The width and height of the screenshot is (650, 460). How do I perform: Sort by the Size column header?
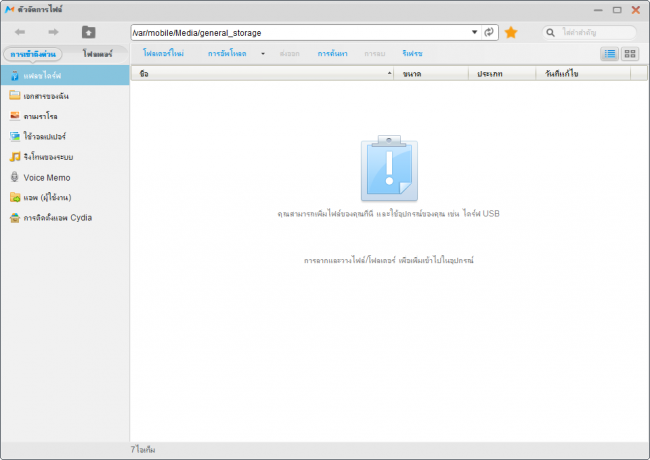pos(431,73)
